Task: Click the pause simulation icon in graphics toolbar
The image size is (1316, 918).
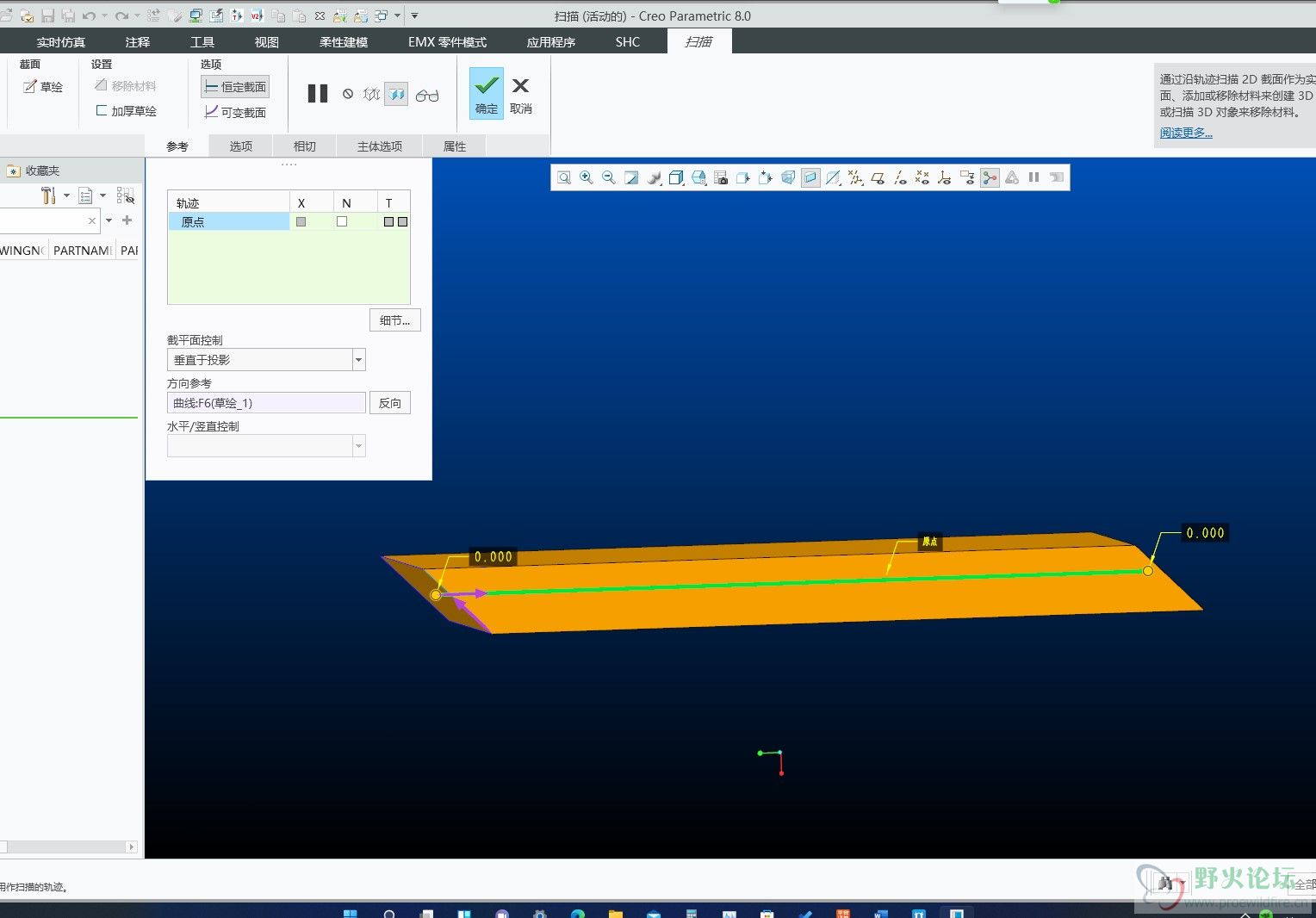Action: coord(1034,177)
